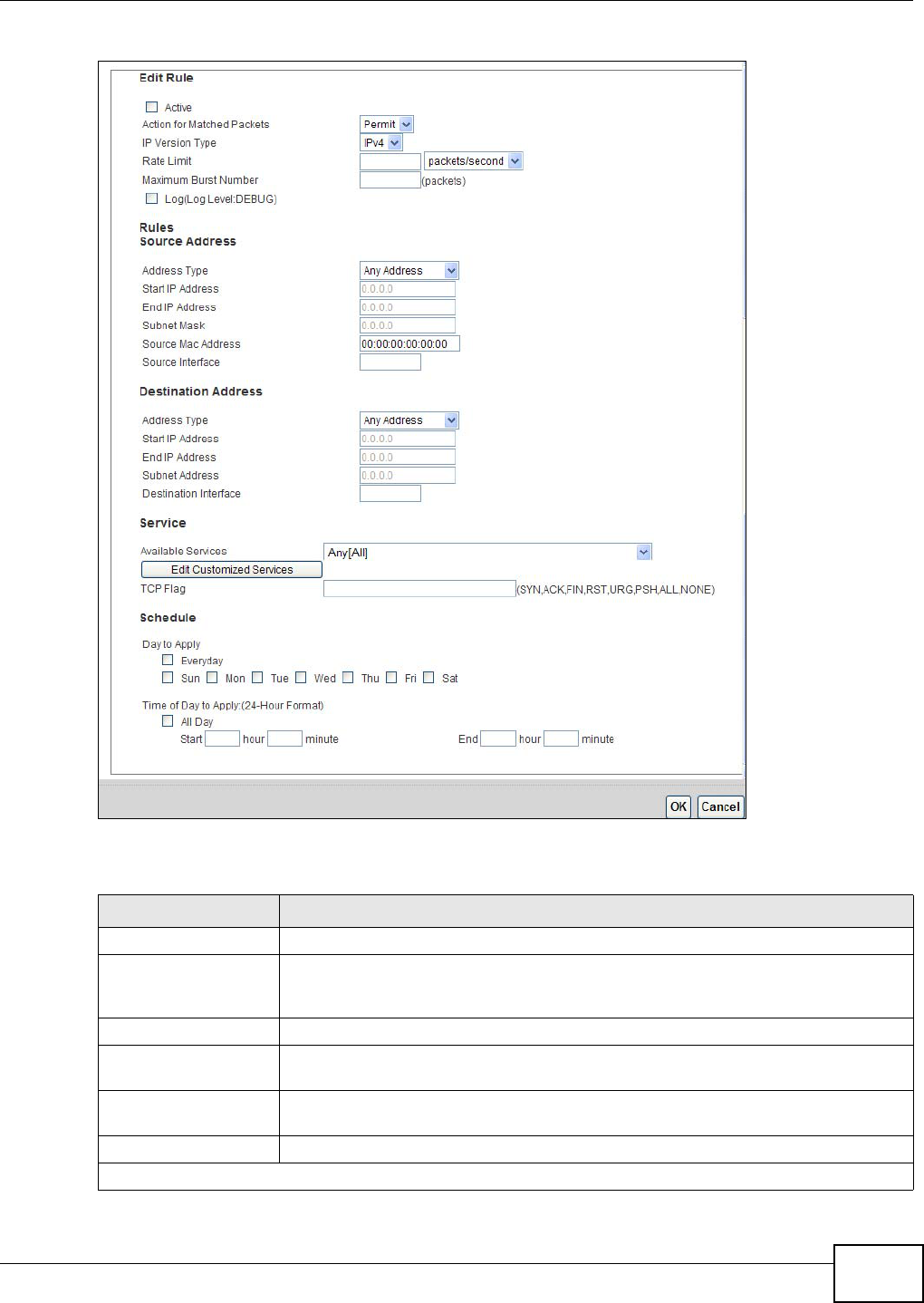Click the Start hour field
The width and height of the screenshot is (924, 1303).
click(222, 738)
